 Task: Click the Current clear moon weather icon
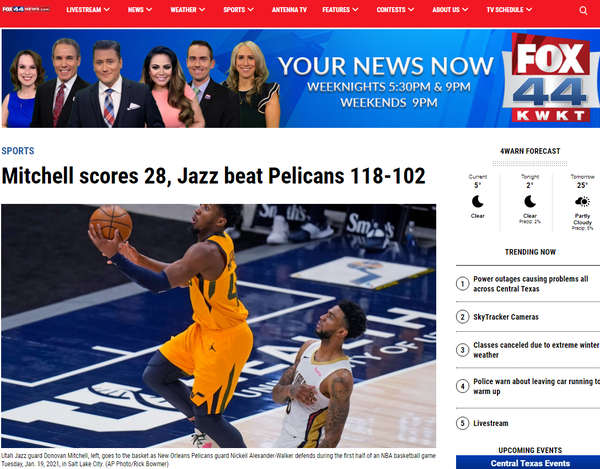(x=478, y=201)
